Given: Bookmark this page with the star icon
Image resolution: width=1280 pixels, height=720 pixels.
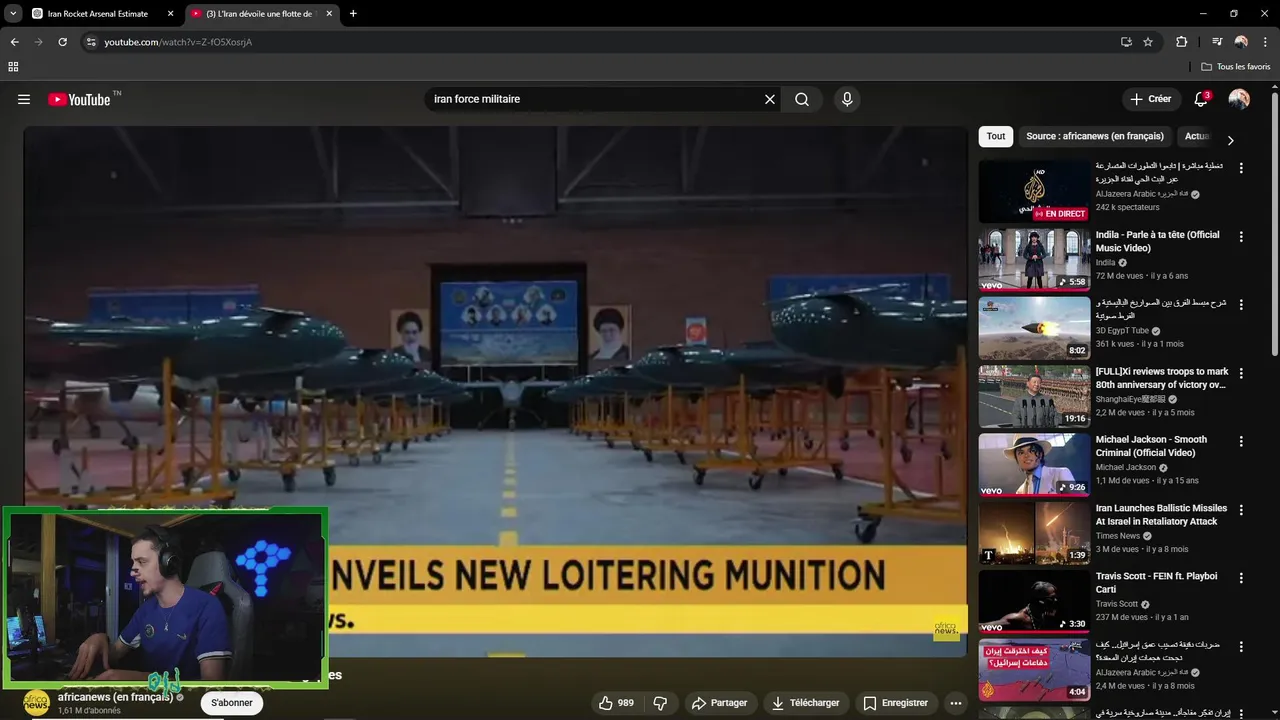Looking at the screenshot, I should [1148, 42].
